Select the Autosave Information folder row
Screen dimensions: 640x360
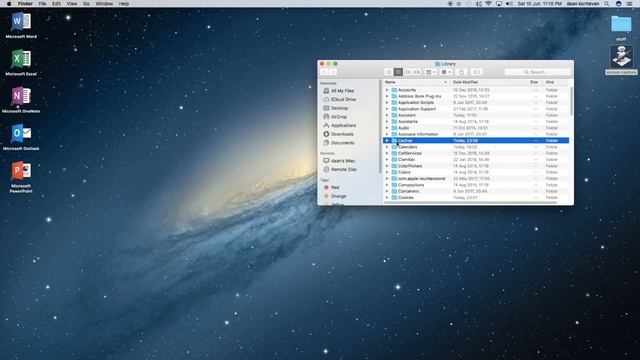coord(476,134)
